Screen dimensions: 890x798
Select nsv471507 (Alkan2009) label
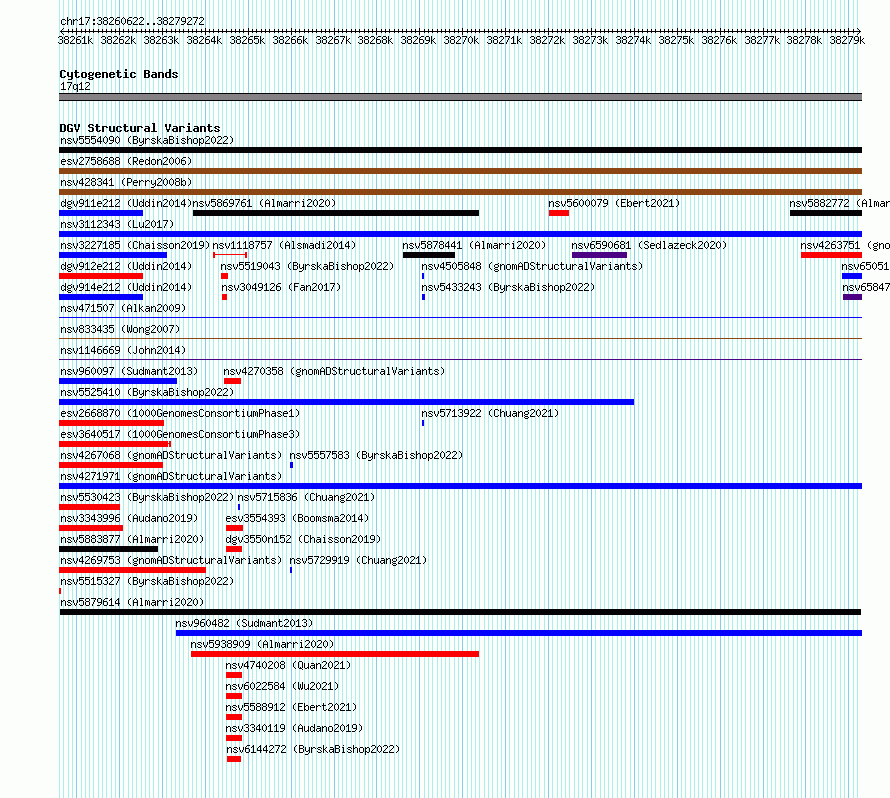[123, 308]
